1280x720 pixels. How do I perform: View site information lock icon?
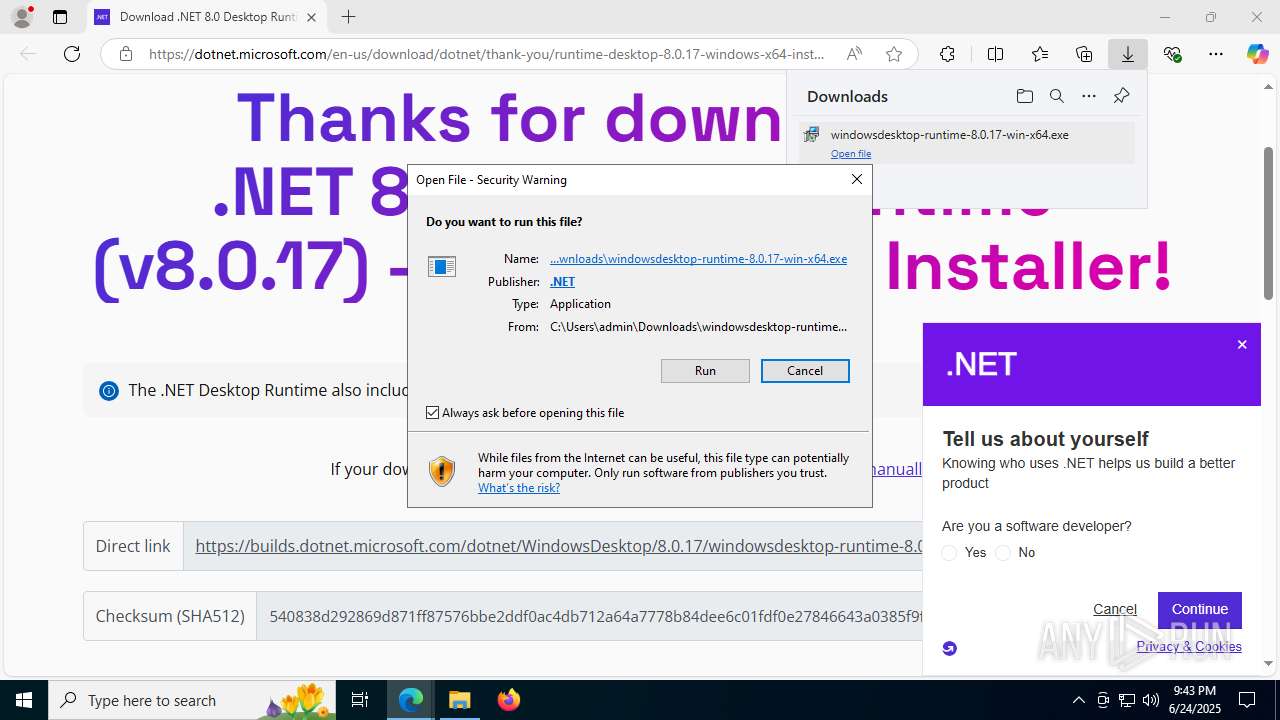click(x=126, y=54)
